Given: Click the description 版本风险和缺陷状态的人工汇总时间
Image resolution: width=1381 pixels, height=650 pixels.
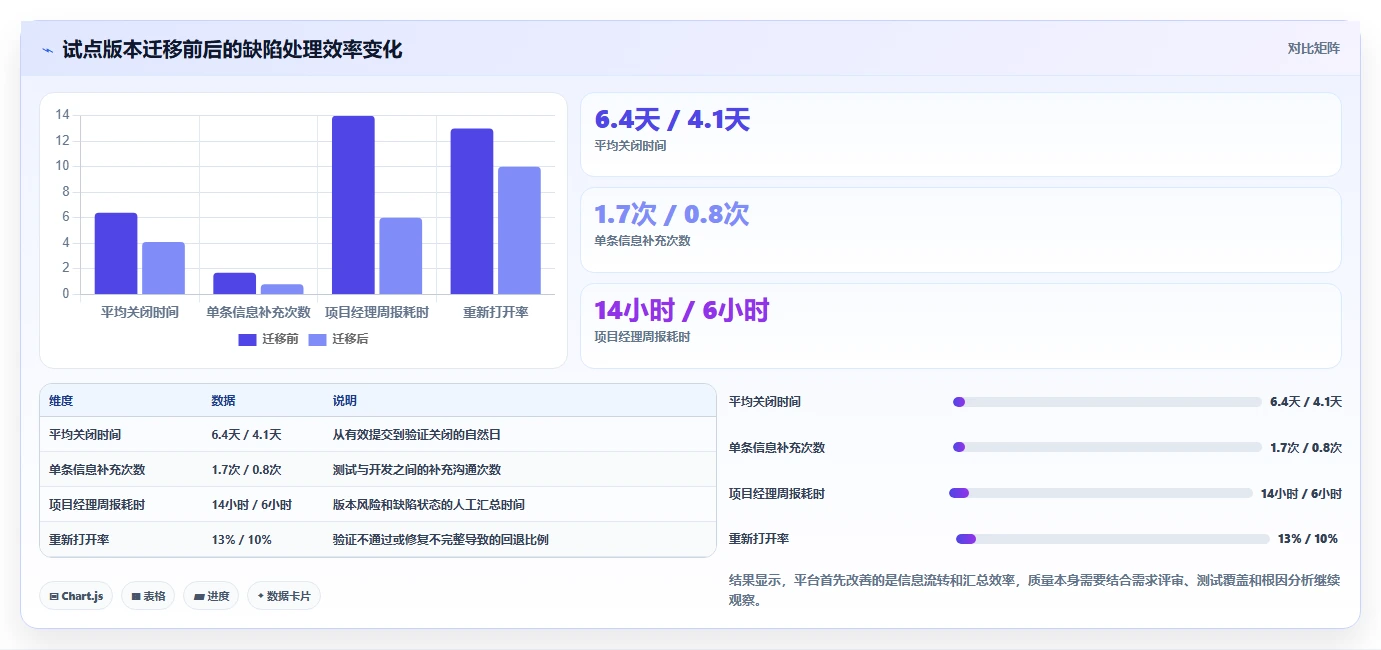Looking at the screenshot, I should (x=428, y=505).
